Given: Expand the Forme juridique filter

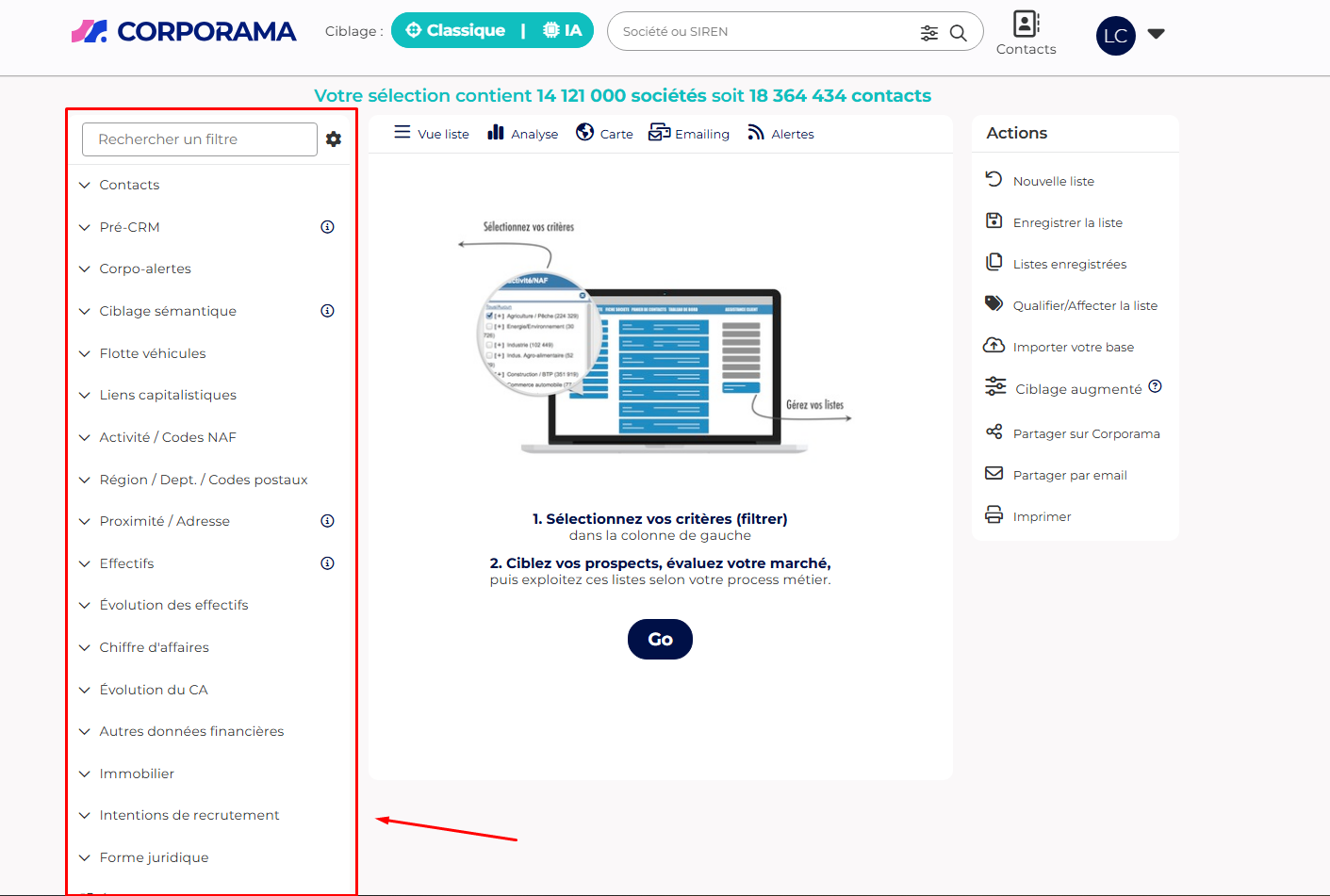Looking at the screenshot, I should click(x=155, y=857).
